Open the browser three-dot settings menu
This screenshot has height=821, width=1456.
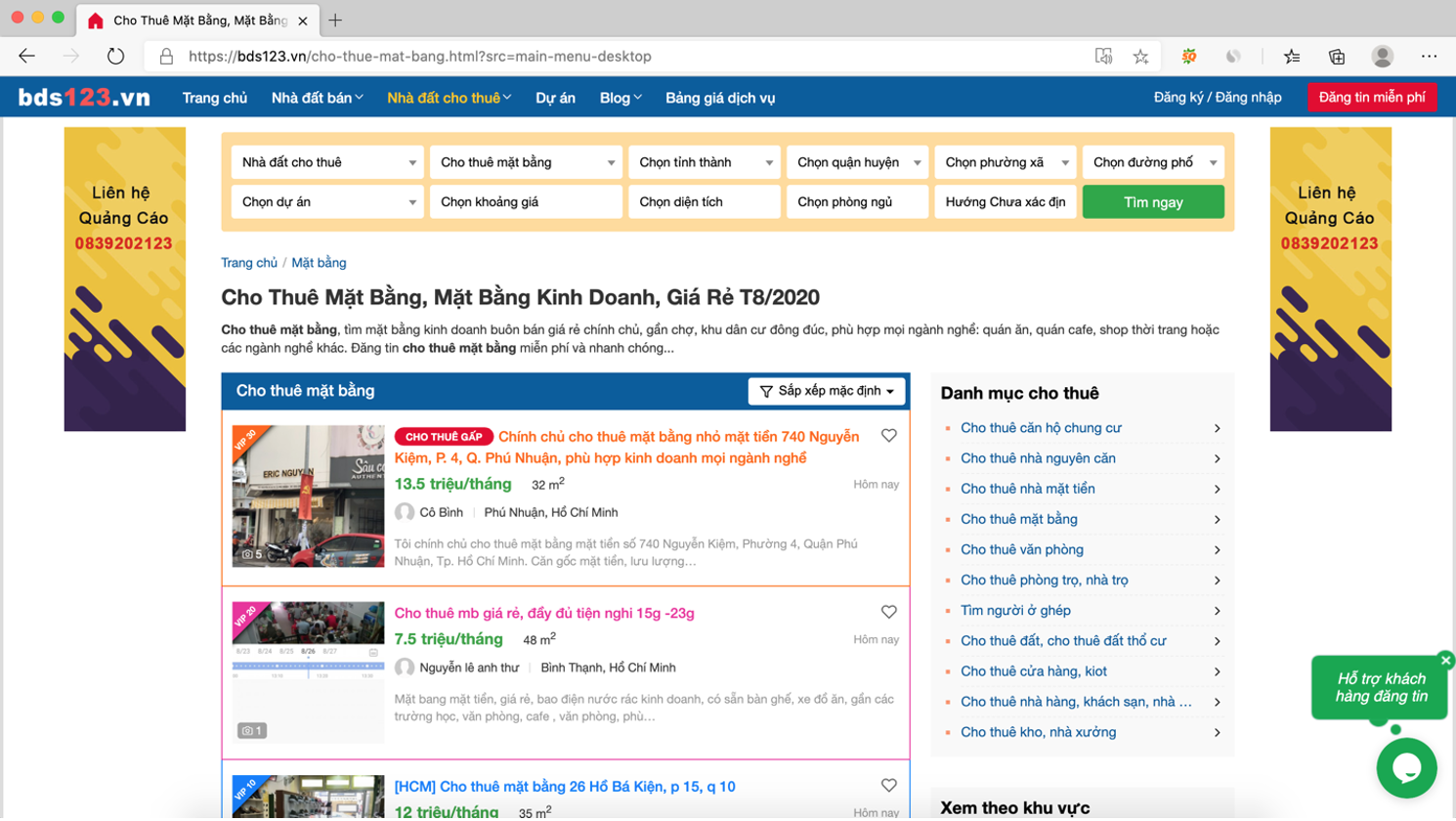[1429, 57]
